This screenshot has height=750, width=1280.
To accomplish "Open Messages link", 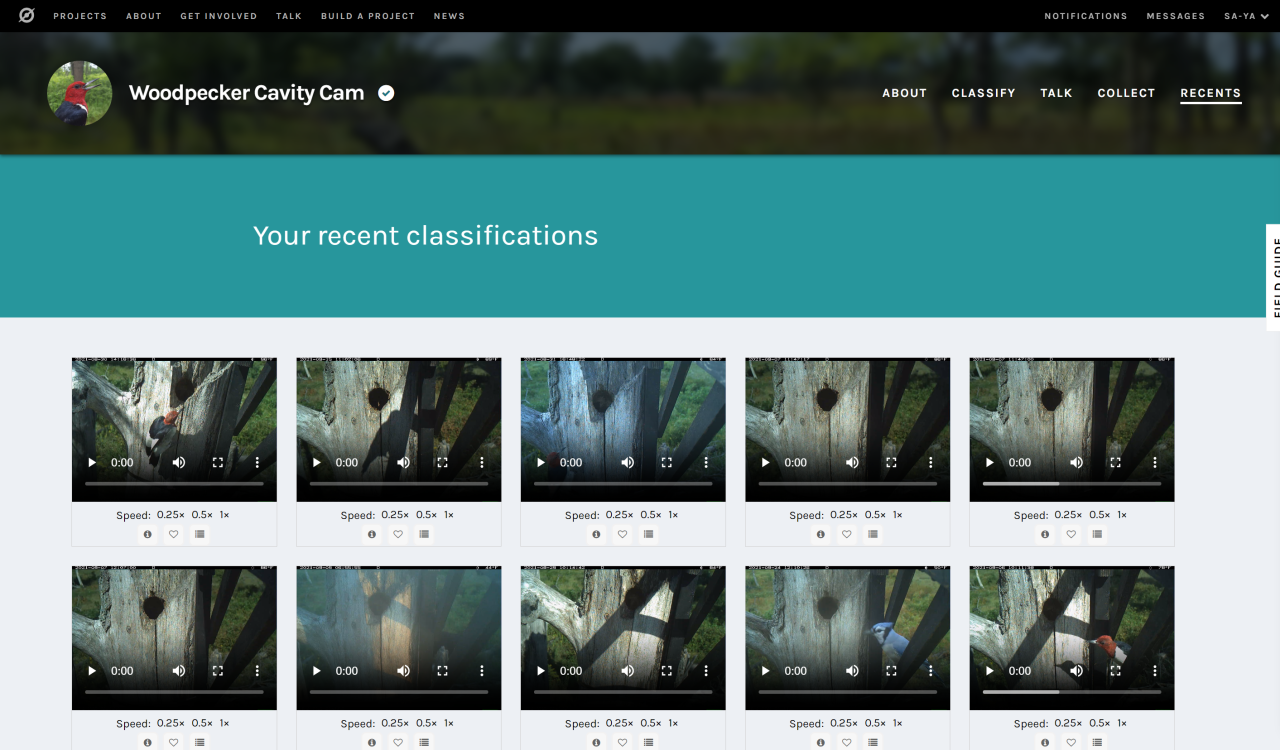I will click(x=1176, y=16).
